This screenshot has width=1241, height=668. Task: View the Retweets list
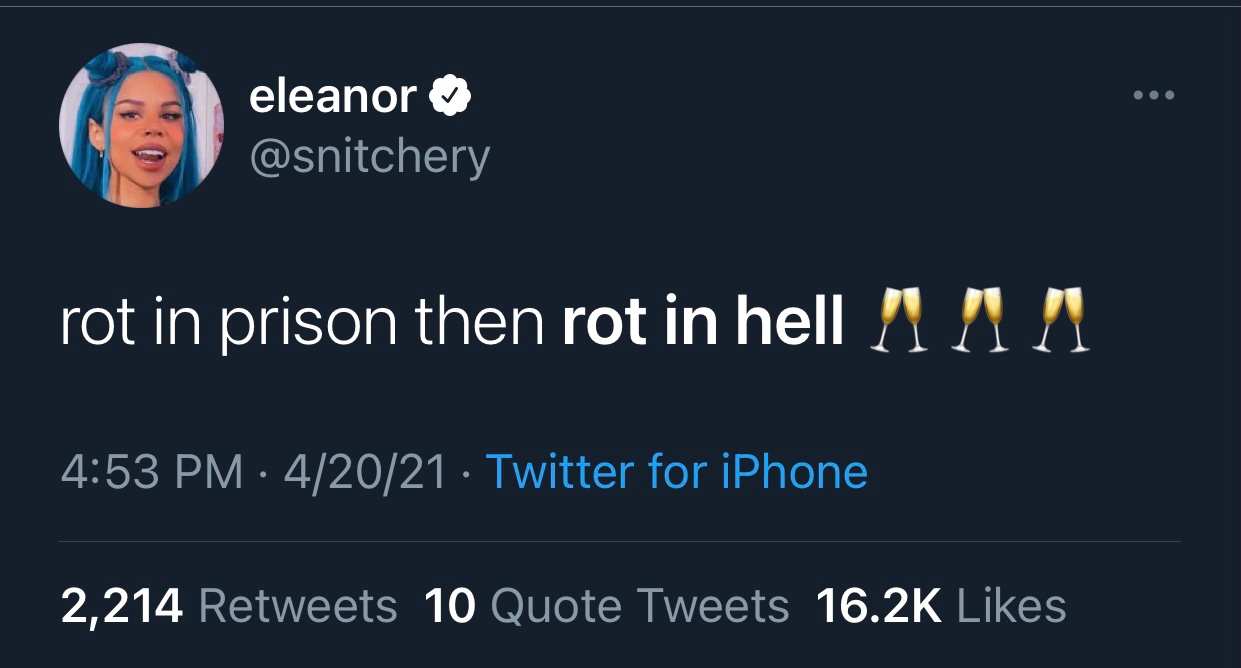click(x=298, y=605)
